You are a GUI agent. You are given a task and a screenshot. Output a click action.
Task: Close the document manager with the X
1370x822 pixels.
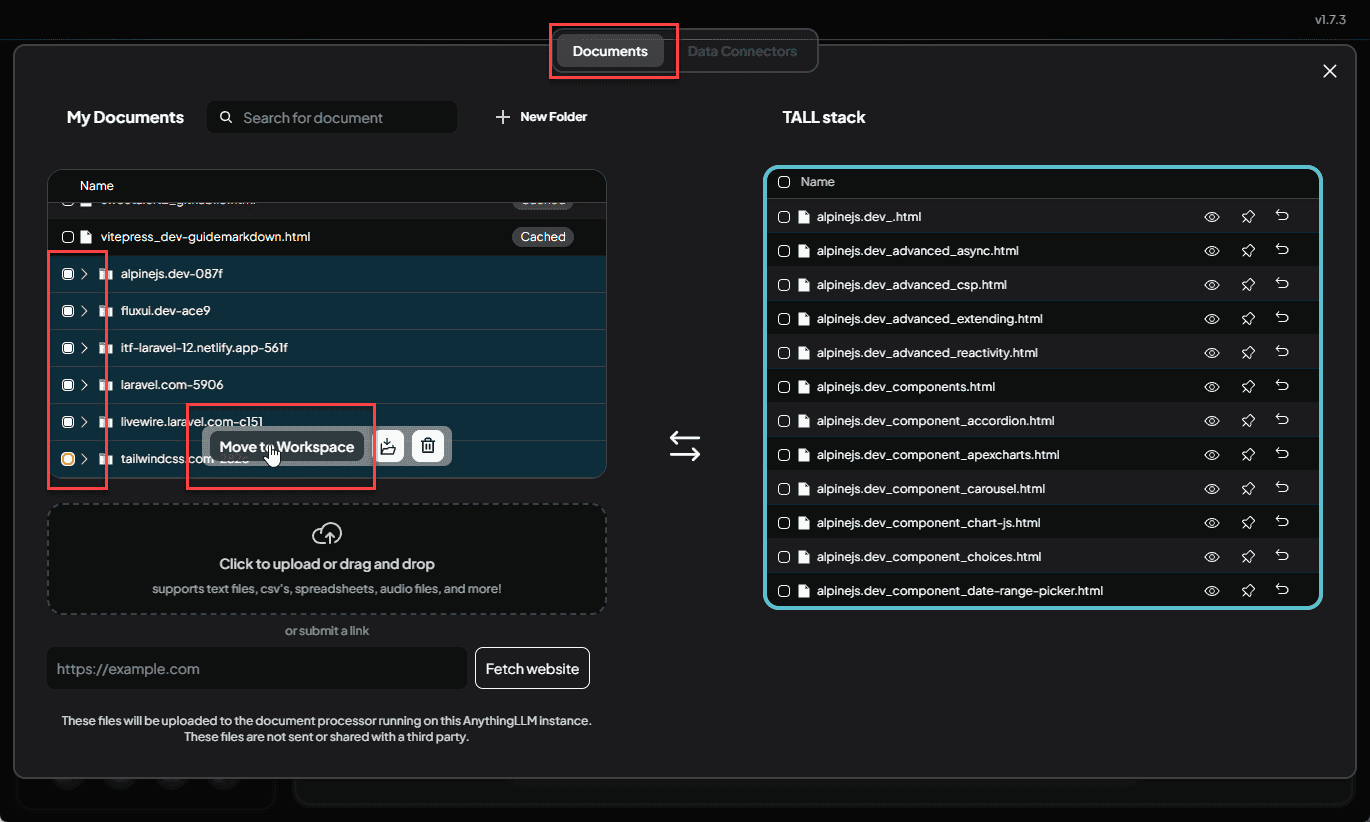(1330, 71)
